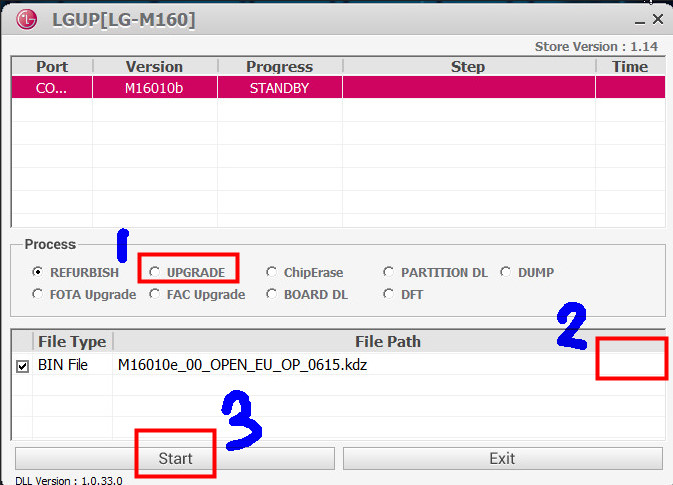
Task: Click the Progress column header
Action: tap(280, 67)
